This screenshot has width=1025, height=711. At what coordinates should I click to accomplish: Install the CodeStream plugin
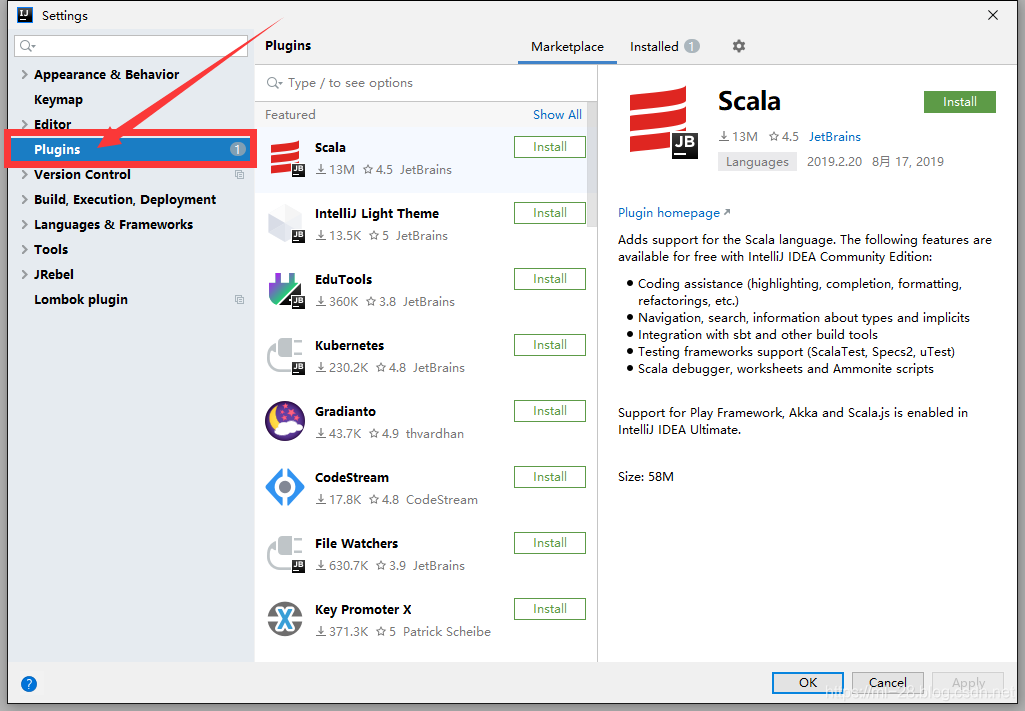coord(550,477)
